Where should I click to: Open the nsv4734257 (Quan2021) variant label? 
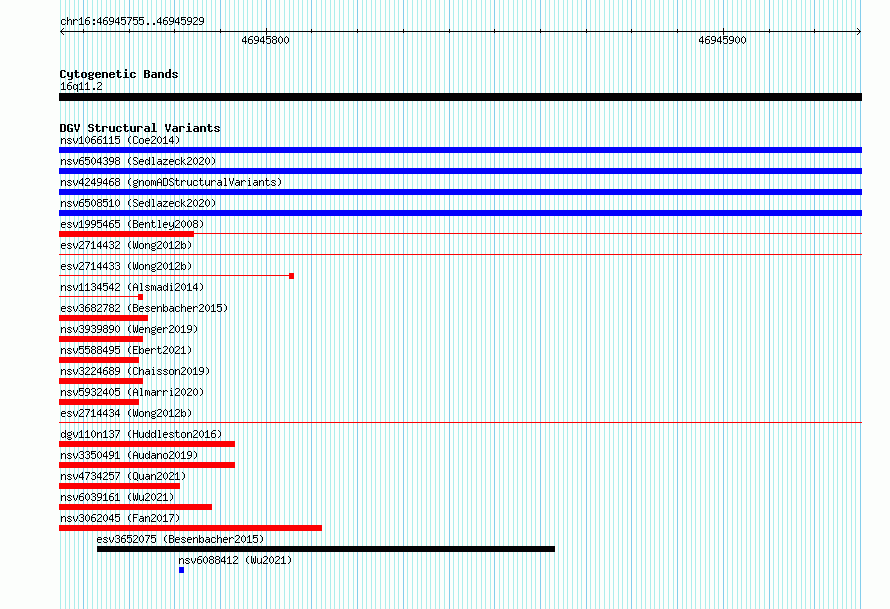pos(123,476)
